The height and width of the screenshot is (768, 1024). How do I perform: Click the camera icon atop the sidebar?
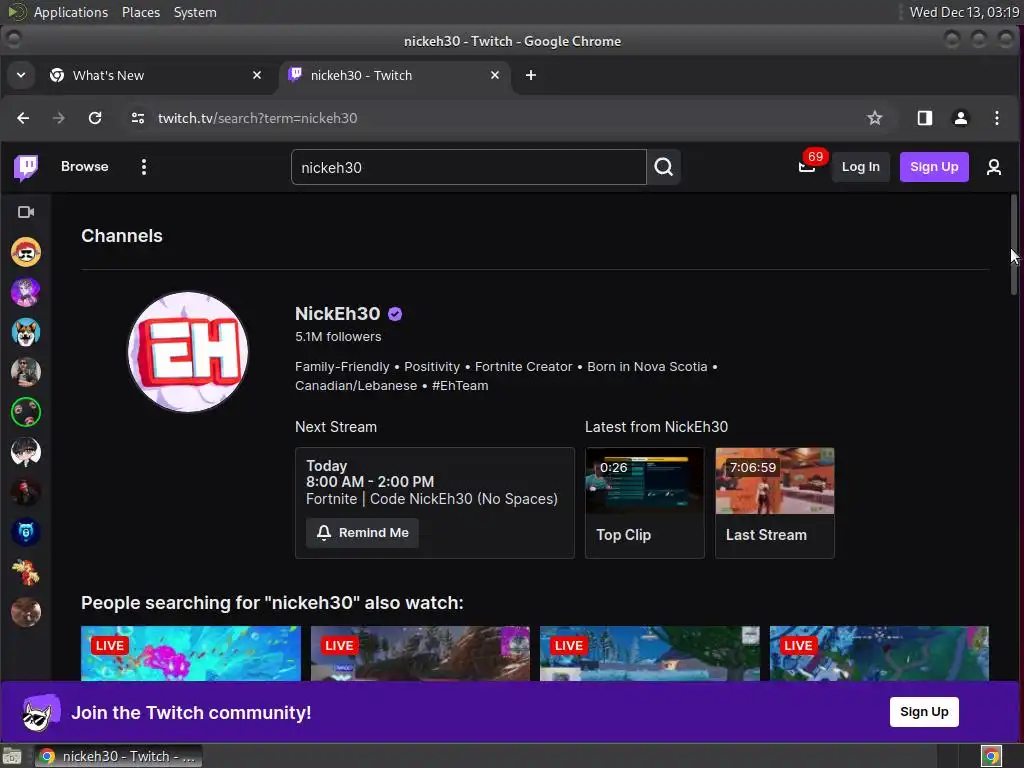pyautogui.click(x=26, y=212)
